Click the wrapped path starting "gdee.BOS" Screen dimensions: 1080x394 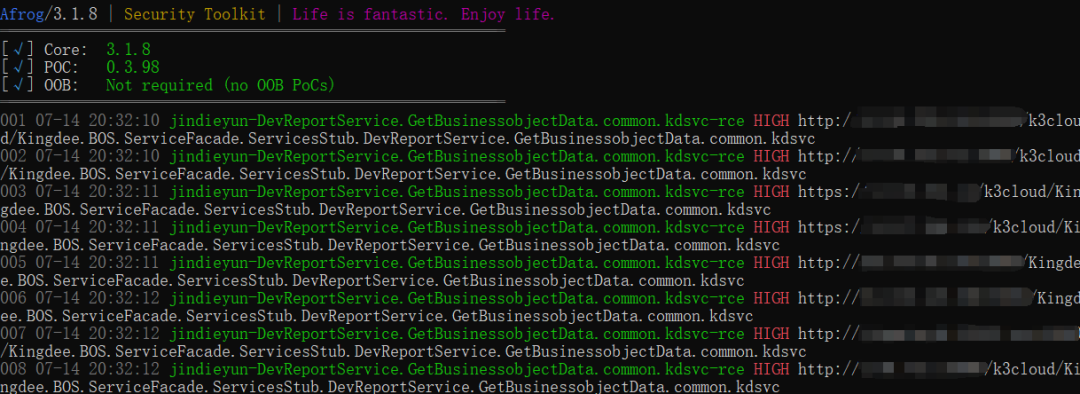pos(386,210)
